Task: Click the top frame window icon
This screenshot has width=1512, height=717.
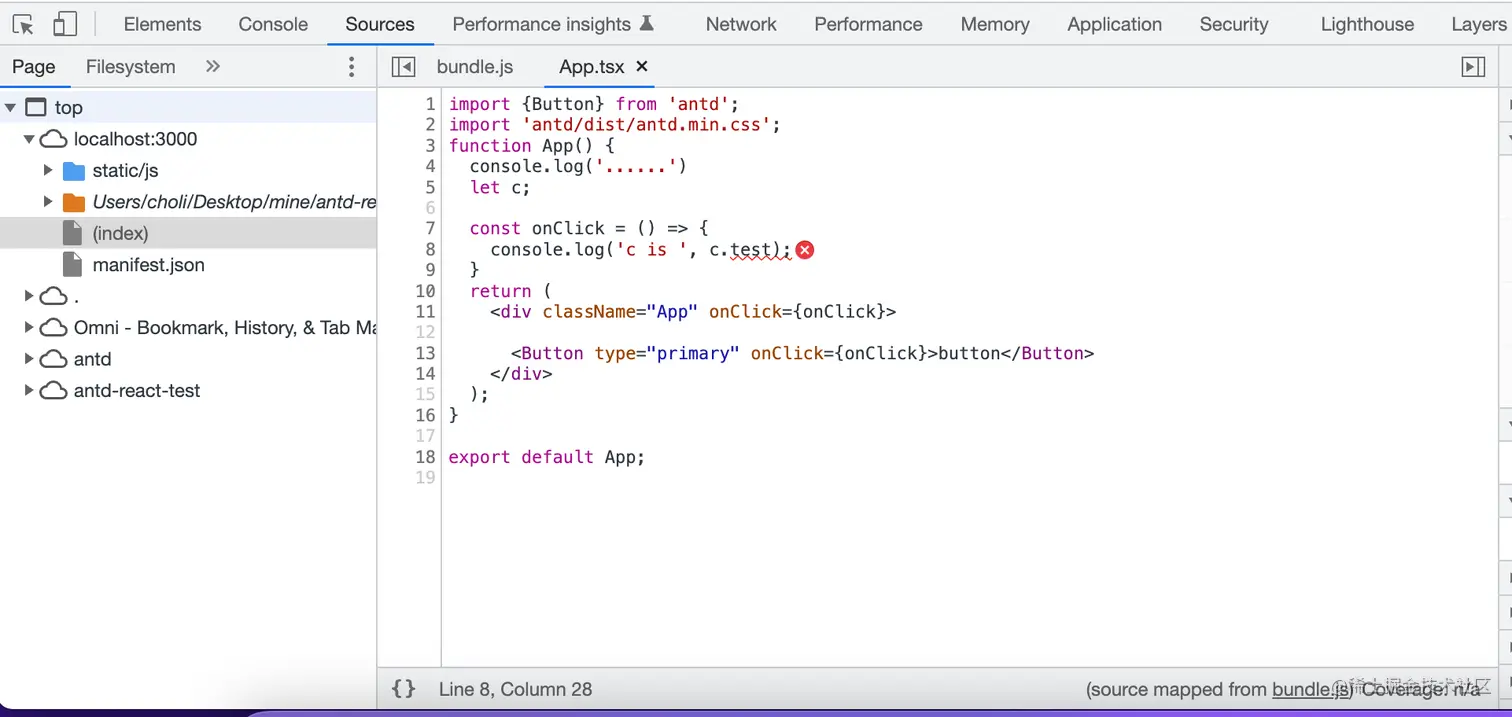Action: click(x=35, y=107)
